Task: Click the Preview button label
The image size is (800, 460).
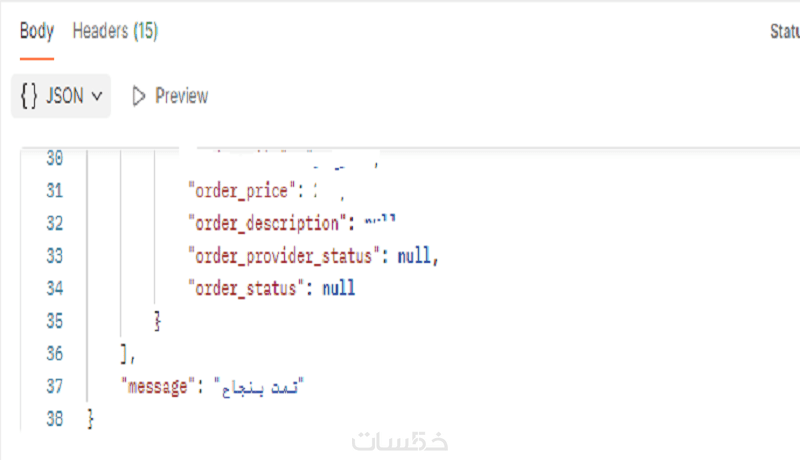Action: tap(181, 96)
